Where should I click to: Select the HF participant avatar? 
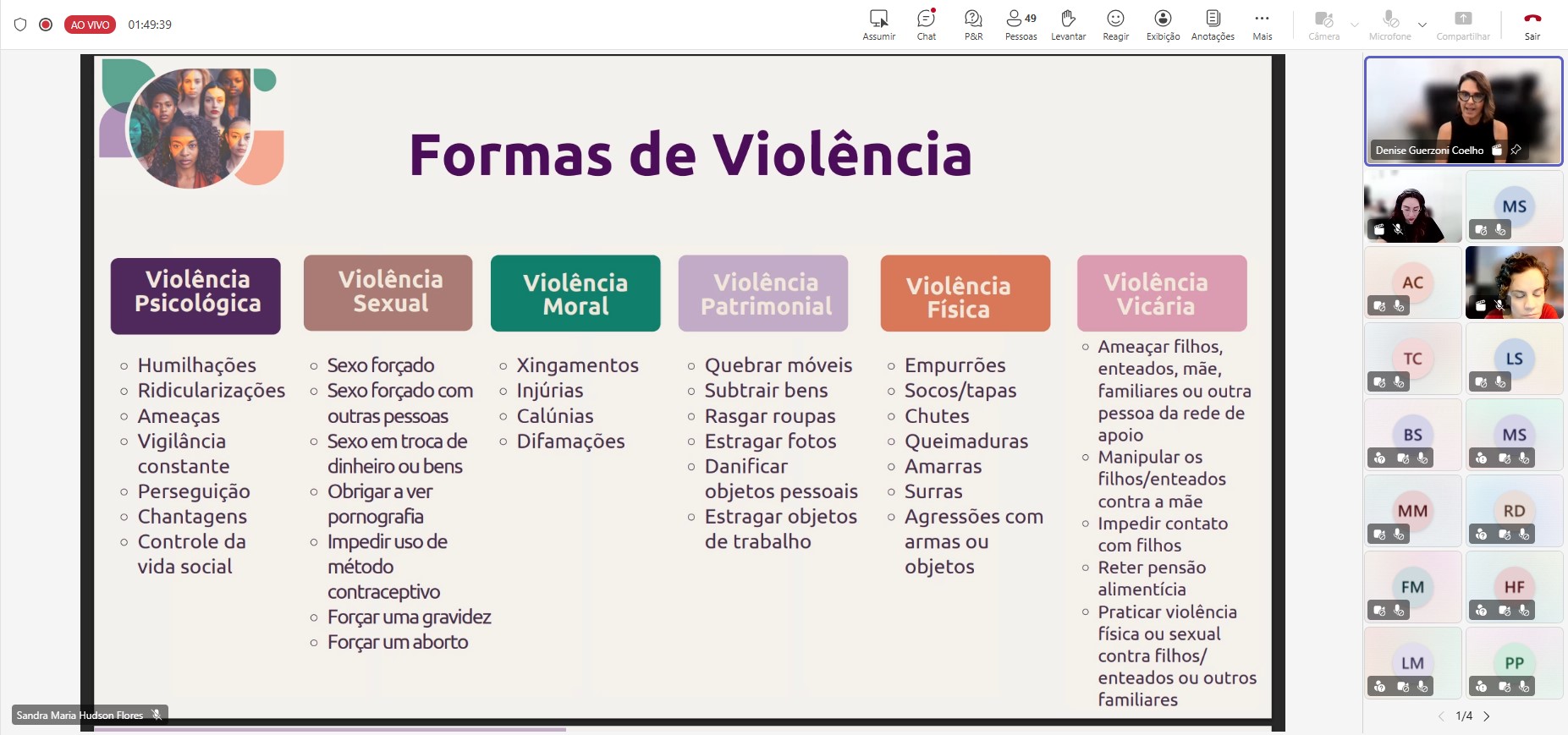pos(1514,587)
